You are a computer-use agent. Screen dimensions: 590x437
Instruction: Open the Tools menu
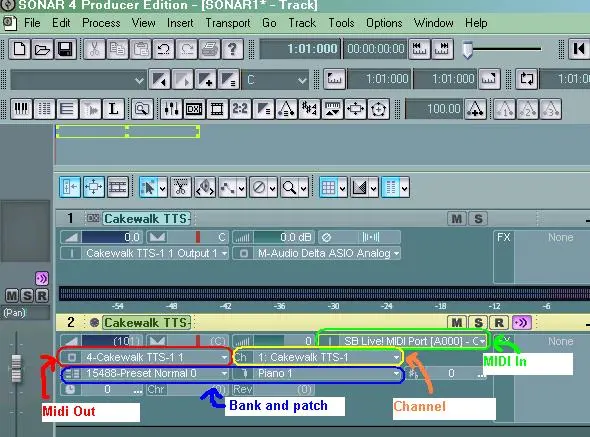(341, 23)
